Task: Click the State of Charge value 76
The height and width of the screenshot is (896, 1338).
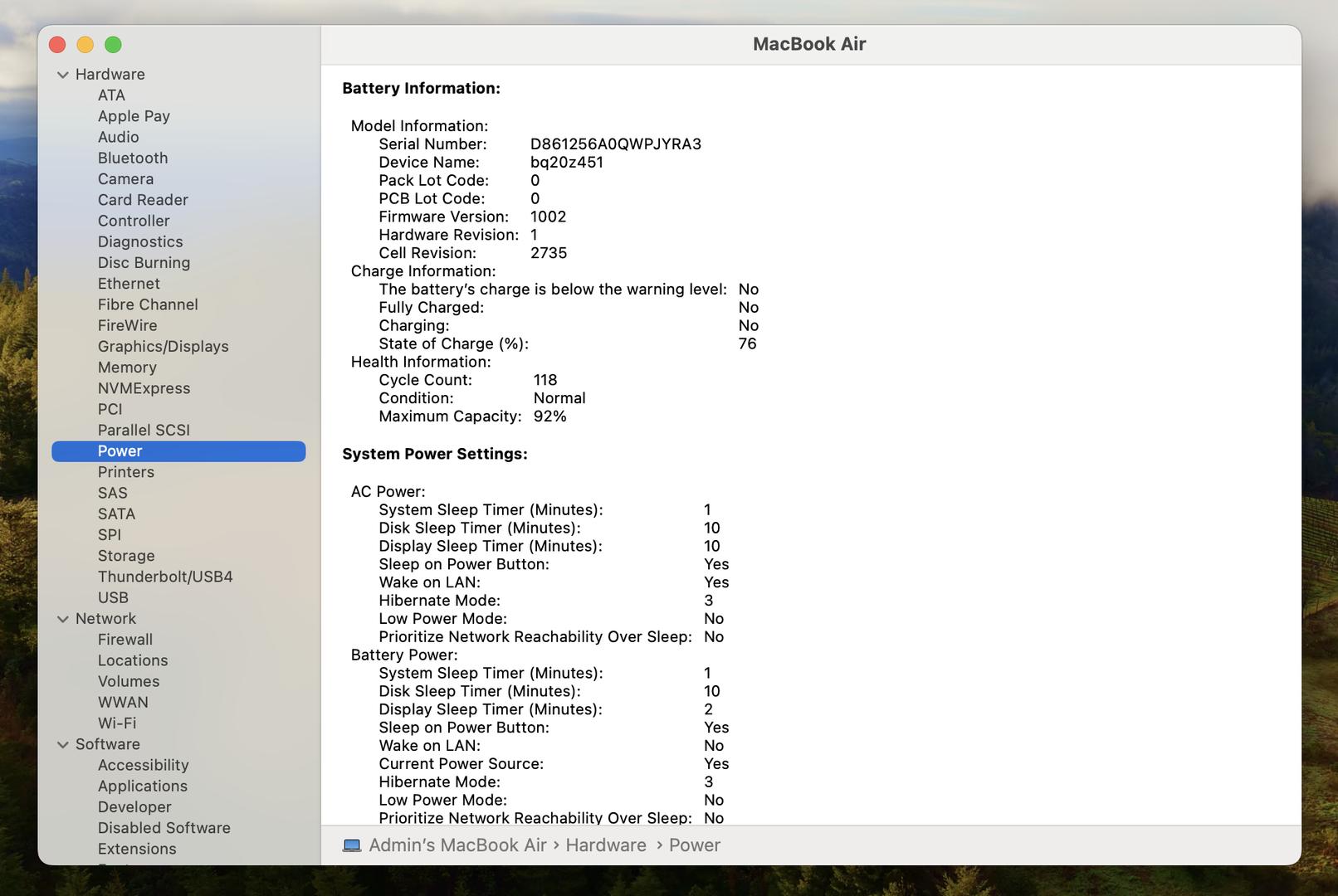Action: (x=747, y=344)
